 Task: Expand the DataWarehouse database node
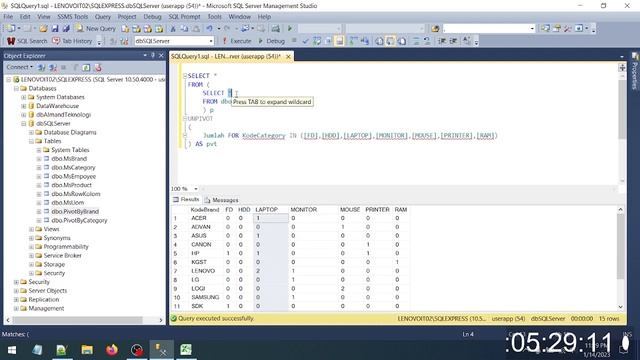(24, 106)
